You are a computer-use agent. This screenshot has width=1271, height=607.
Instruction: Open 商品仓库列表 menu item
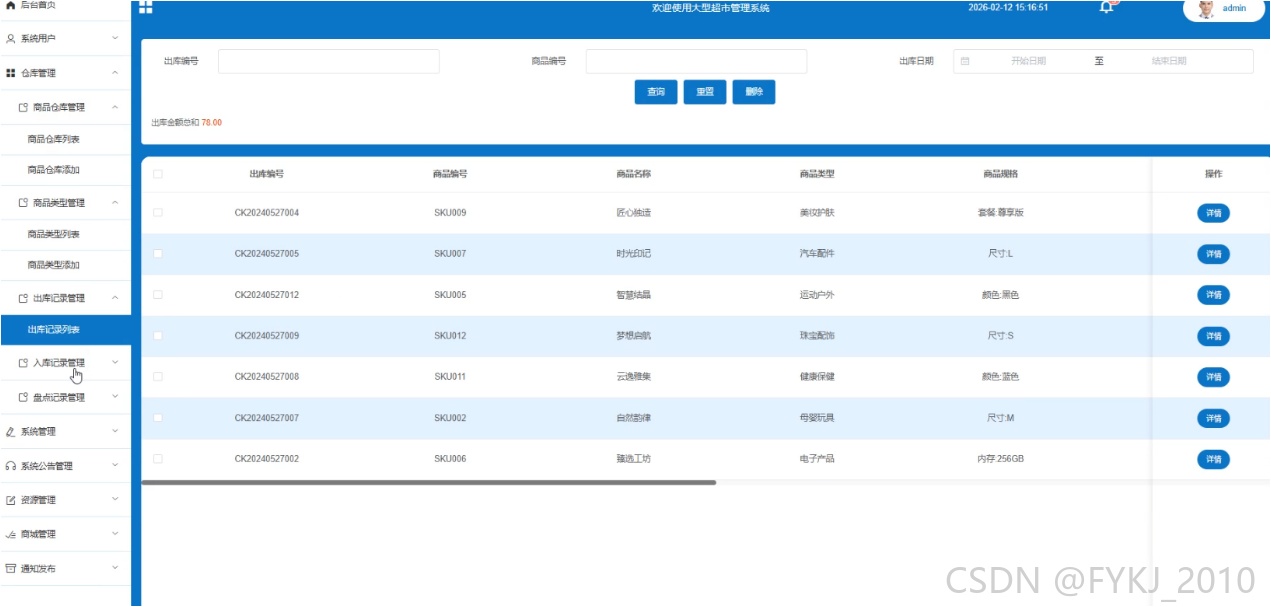pyautogui.click(x=65, y=139)
